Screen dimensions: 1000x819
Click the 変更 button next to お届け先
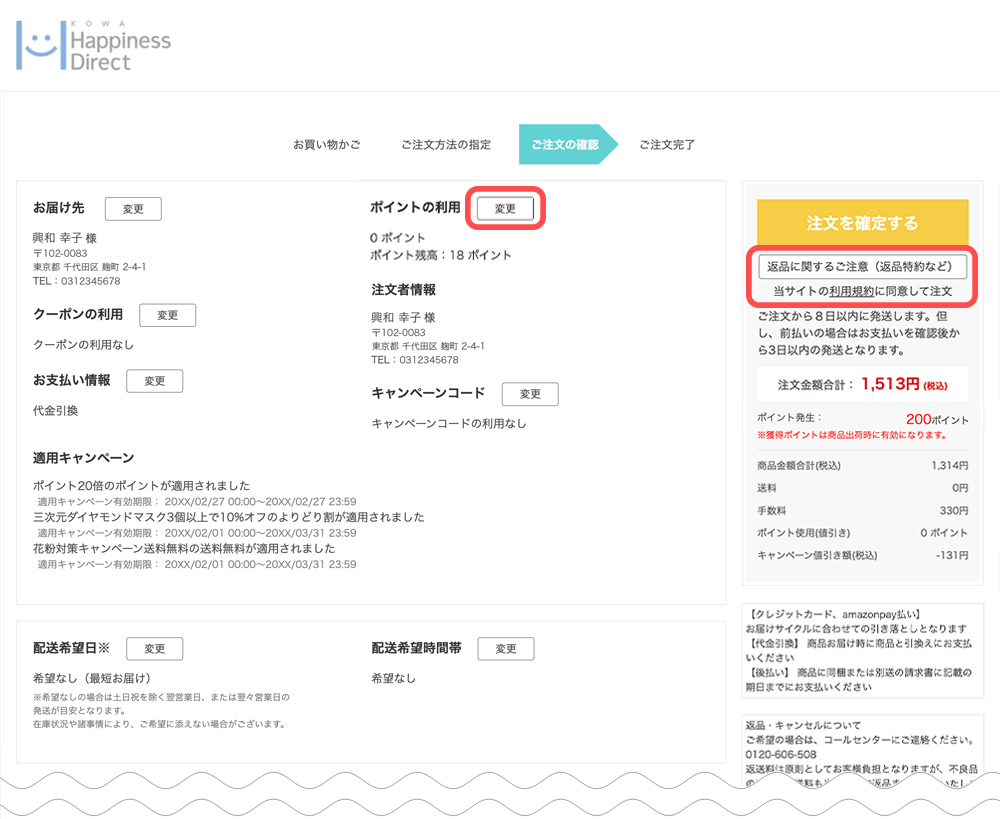click(133, 209)
